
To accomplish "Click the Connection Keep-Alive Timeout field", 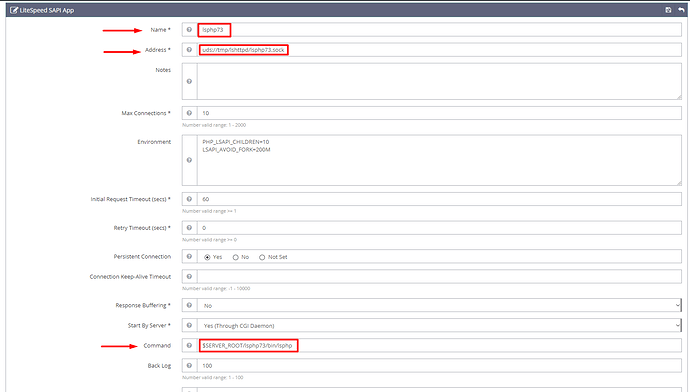I will pos(439,276).
